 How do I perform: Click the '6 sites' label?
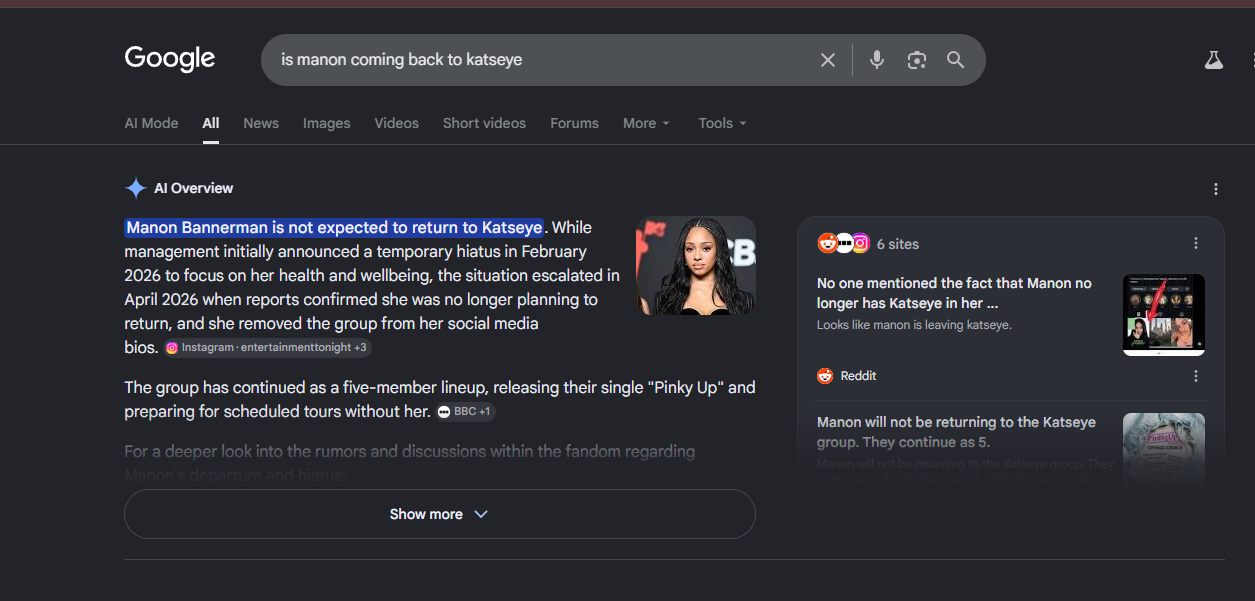(898, 244)
